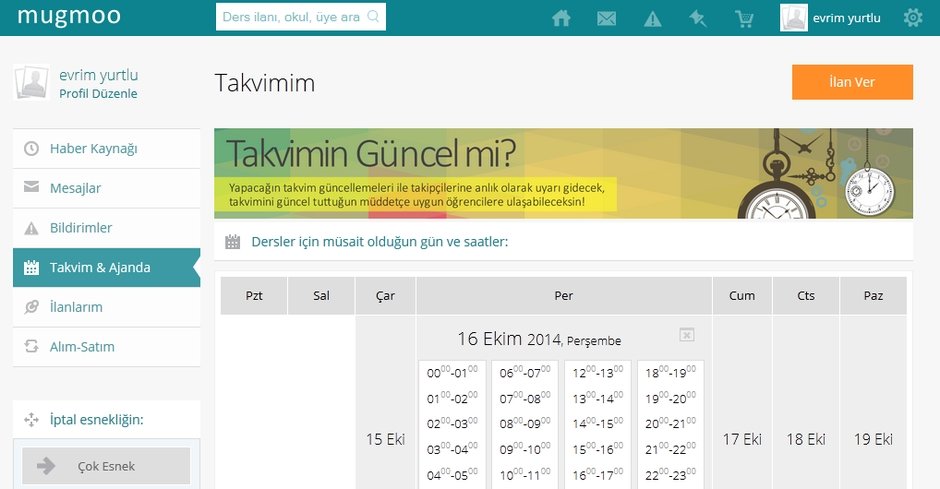940x489 pixels.
Task: Click the İlan Ver button
Action: tap(852, 82)
